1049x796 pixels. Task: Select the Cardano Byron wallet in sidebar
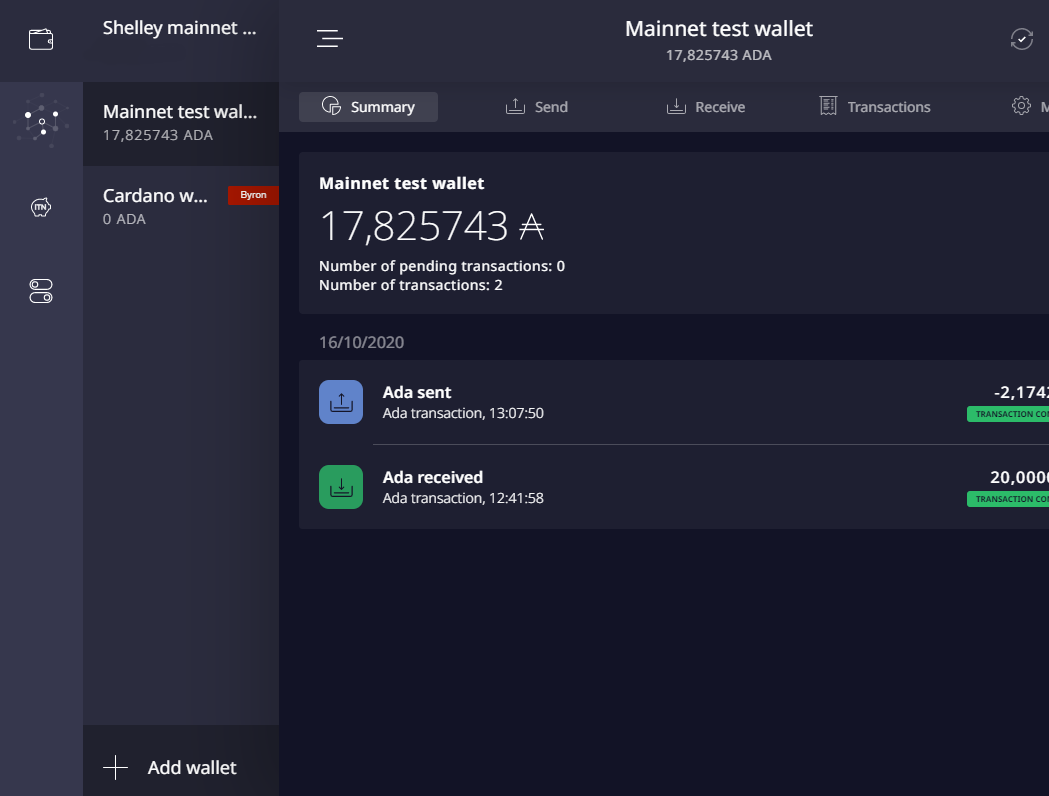click(x=181, y=207)
